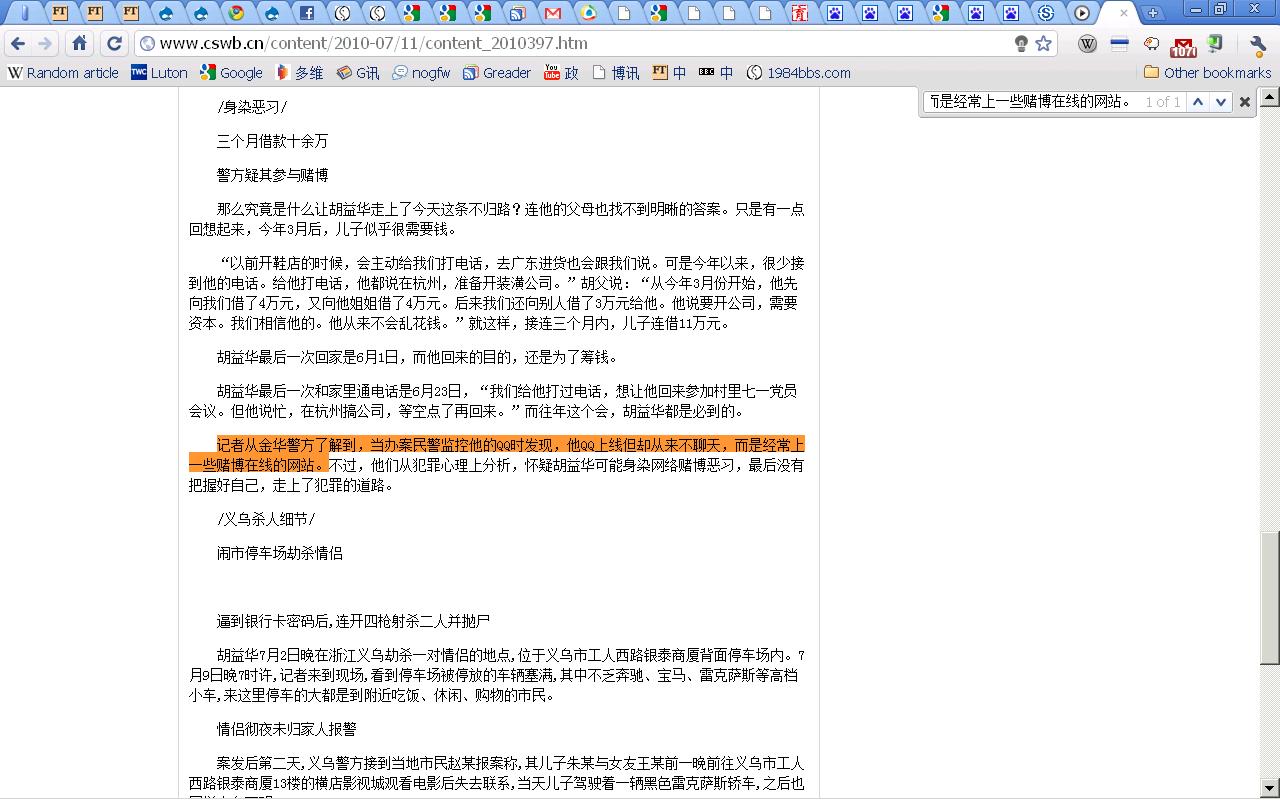
Task: Switch to the Facebook tab
Action: [x=307, y=13]
